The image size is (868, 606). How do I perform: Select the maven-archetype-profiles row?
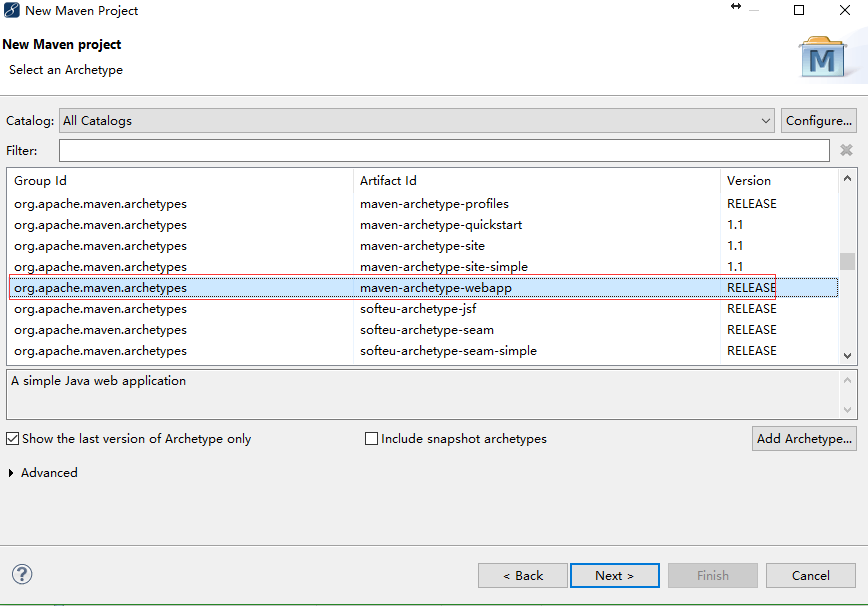coord(423,204)
